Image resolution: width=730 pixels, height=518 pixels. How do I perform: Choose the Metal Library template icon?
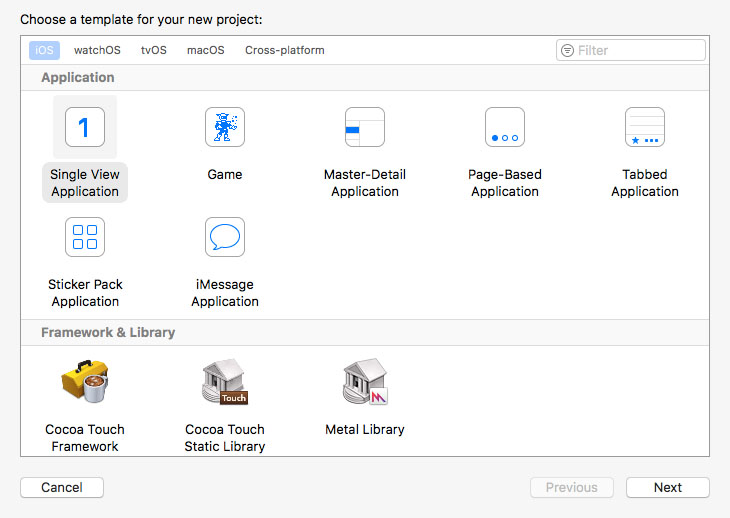coord(365,381)
